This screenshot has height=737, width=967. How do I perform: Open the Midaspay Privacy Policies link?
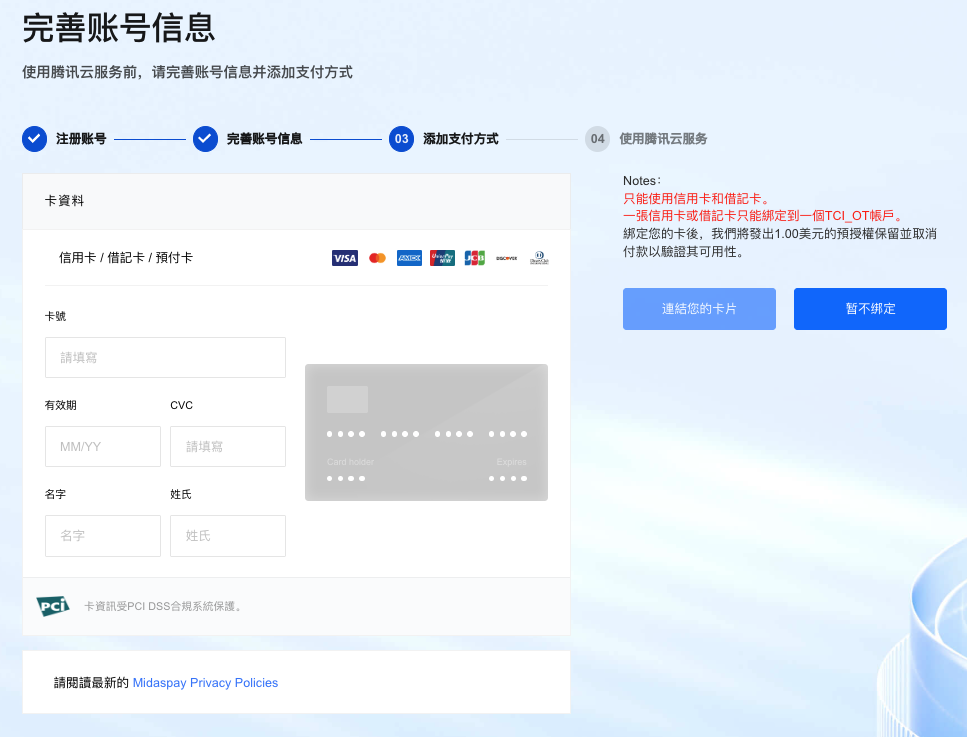(x=205, y=683)
